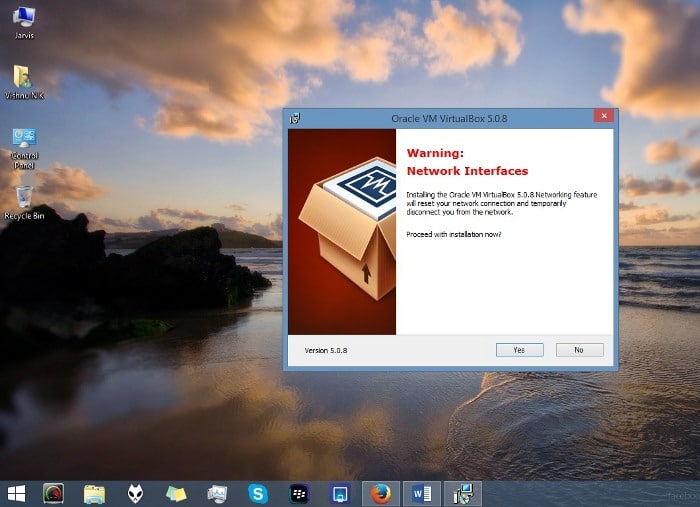Open the Recycle Bin
The width and height of the screenshot is (700, 507).
[24, 196]
